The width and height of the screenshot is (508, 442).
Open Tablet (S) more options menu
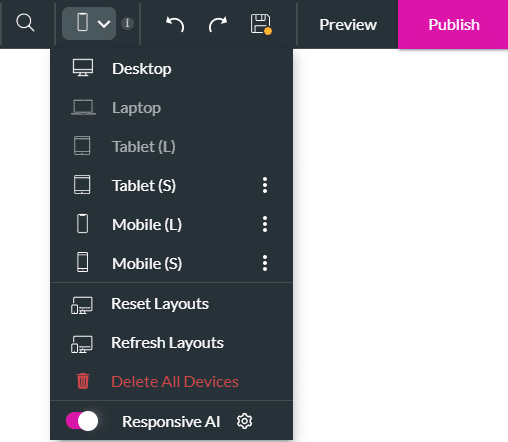tap(265, 185)
